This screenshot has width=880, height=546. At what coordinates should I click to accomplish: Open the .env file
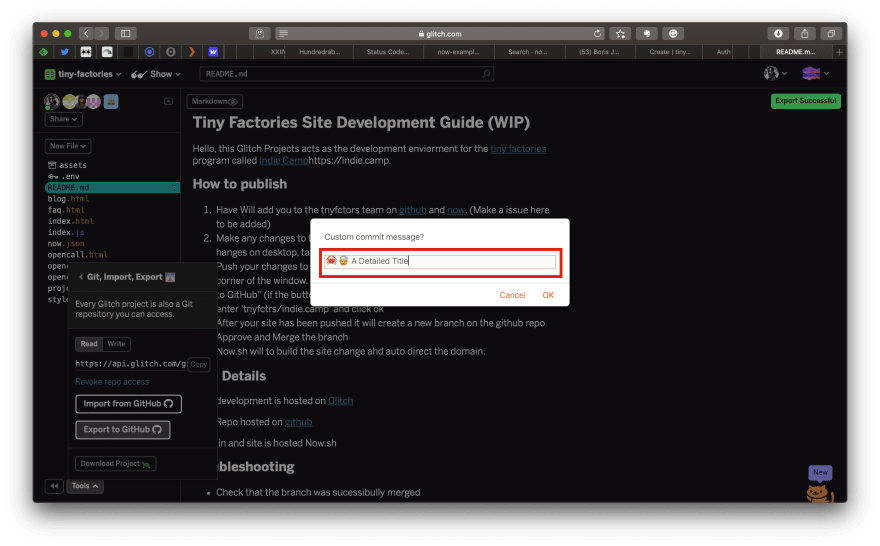[x=64, y=176]
